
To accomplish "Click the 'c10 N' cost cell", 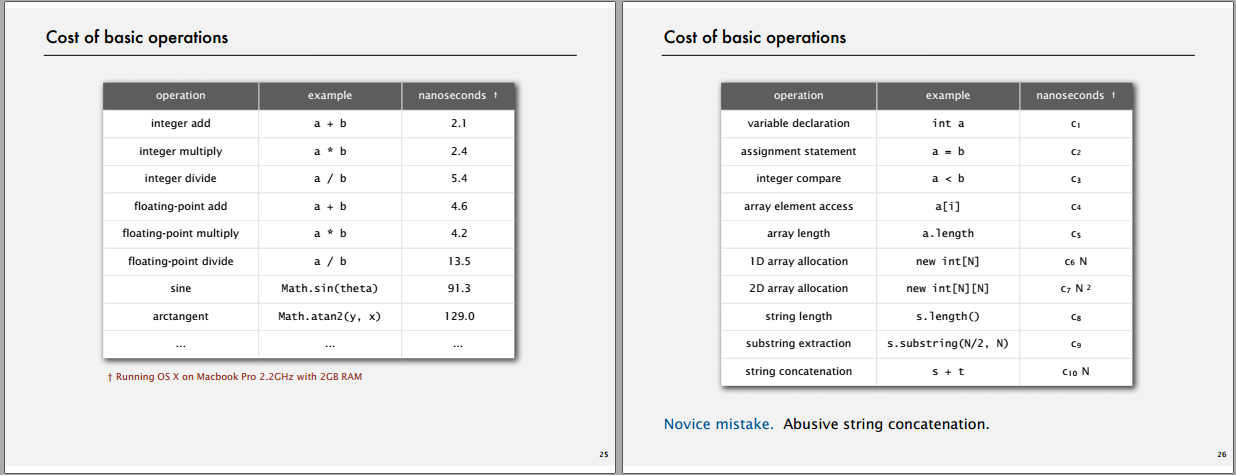I will (x=1076, y=371).
